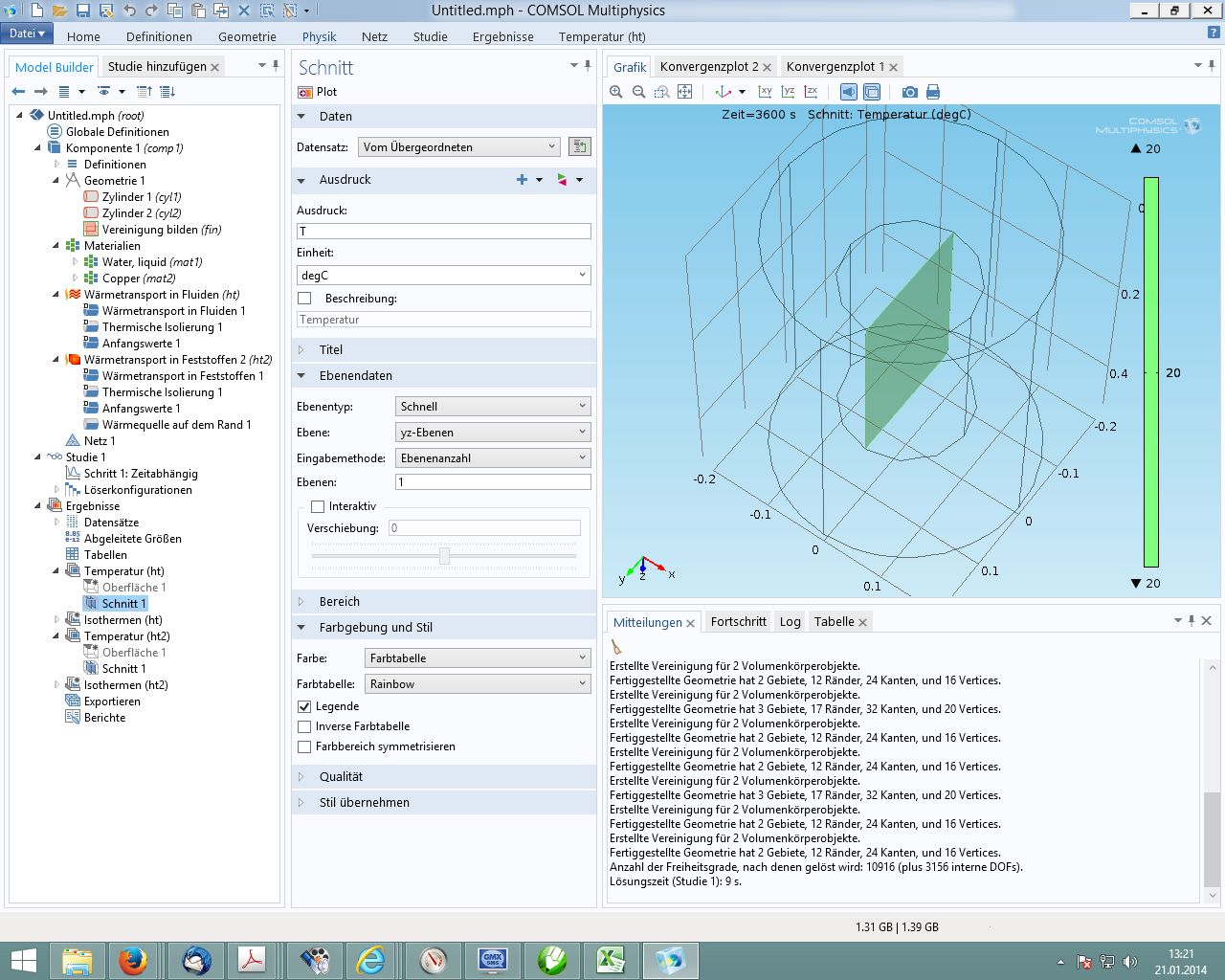Viewport: 1225px width, 980px height.
Task: Open the Eingabemethode dropdown
Action: (x=493, y=457)
